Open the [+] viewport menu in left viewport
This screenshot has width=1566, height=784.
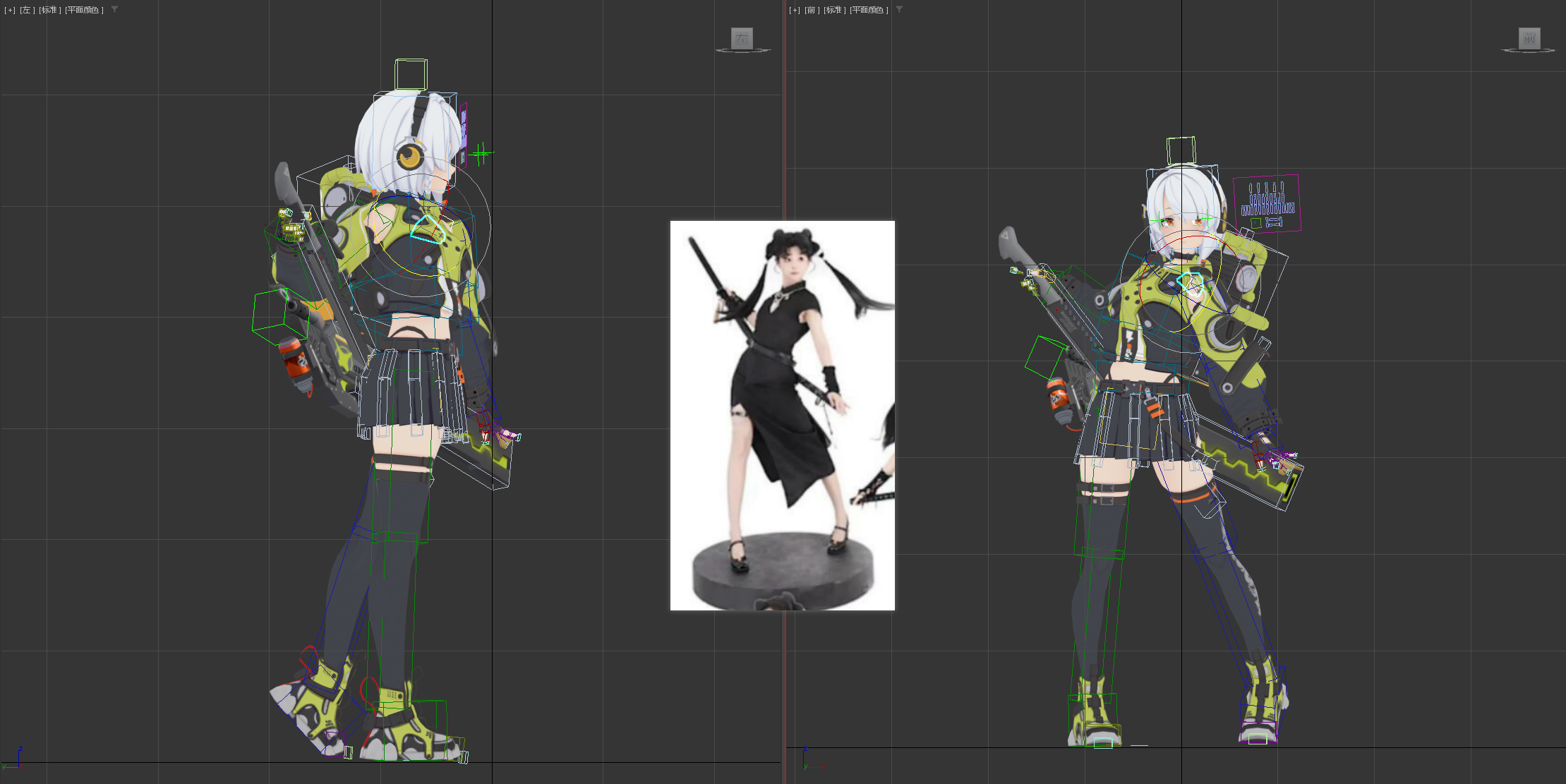pos(10,10)
